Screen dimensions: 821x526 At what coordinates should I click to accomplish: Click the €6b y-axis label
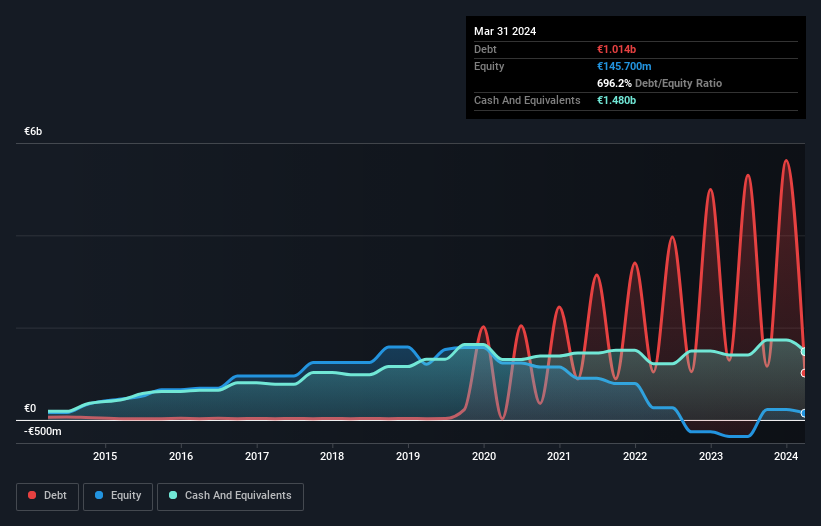pos(33,131)
